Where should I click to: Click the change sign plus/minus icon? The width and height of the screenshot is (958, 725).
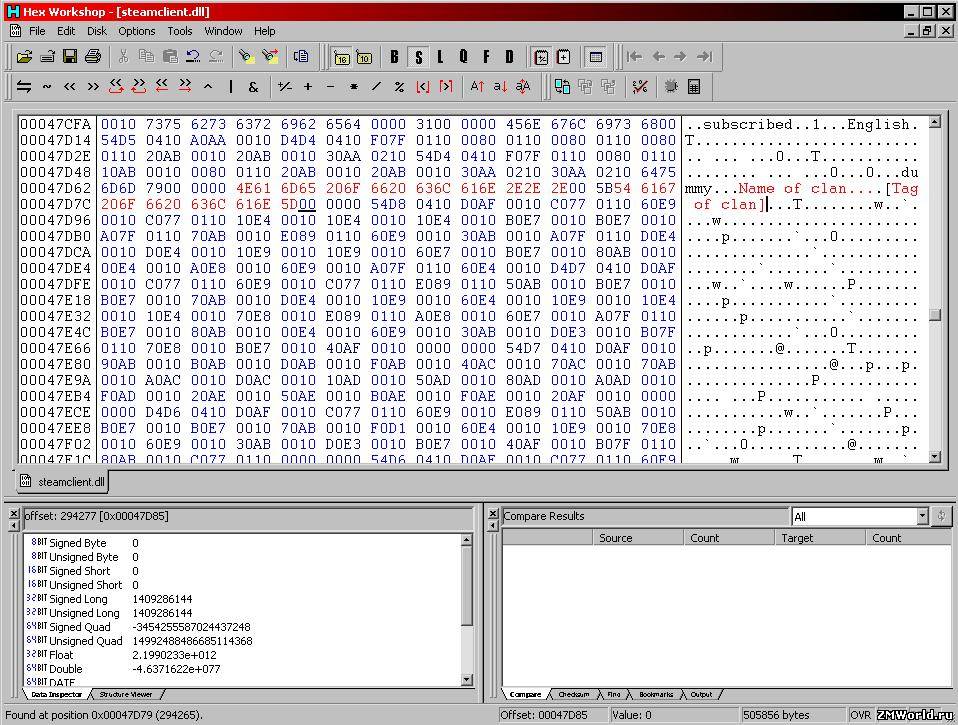[x=285, y=87]
